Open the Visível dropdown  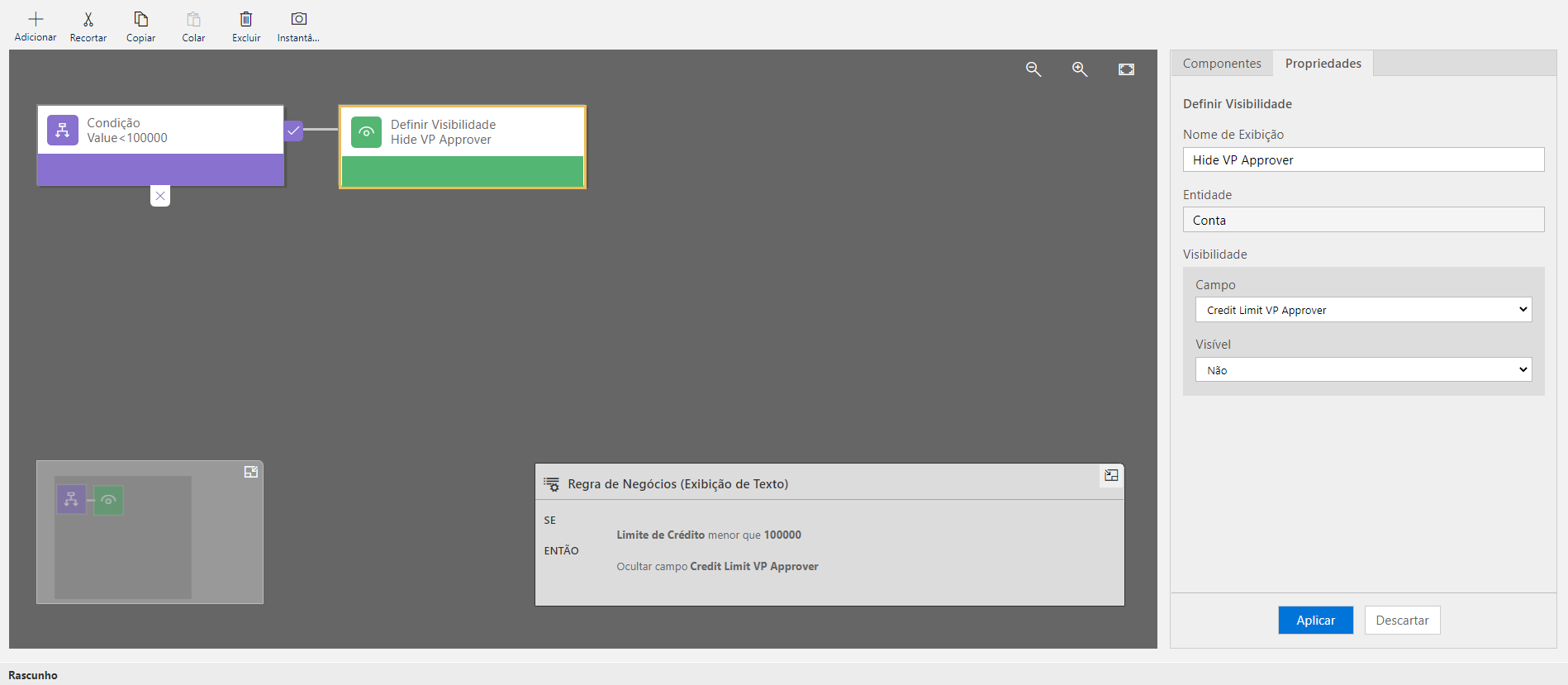[x=1363, y=369]
